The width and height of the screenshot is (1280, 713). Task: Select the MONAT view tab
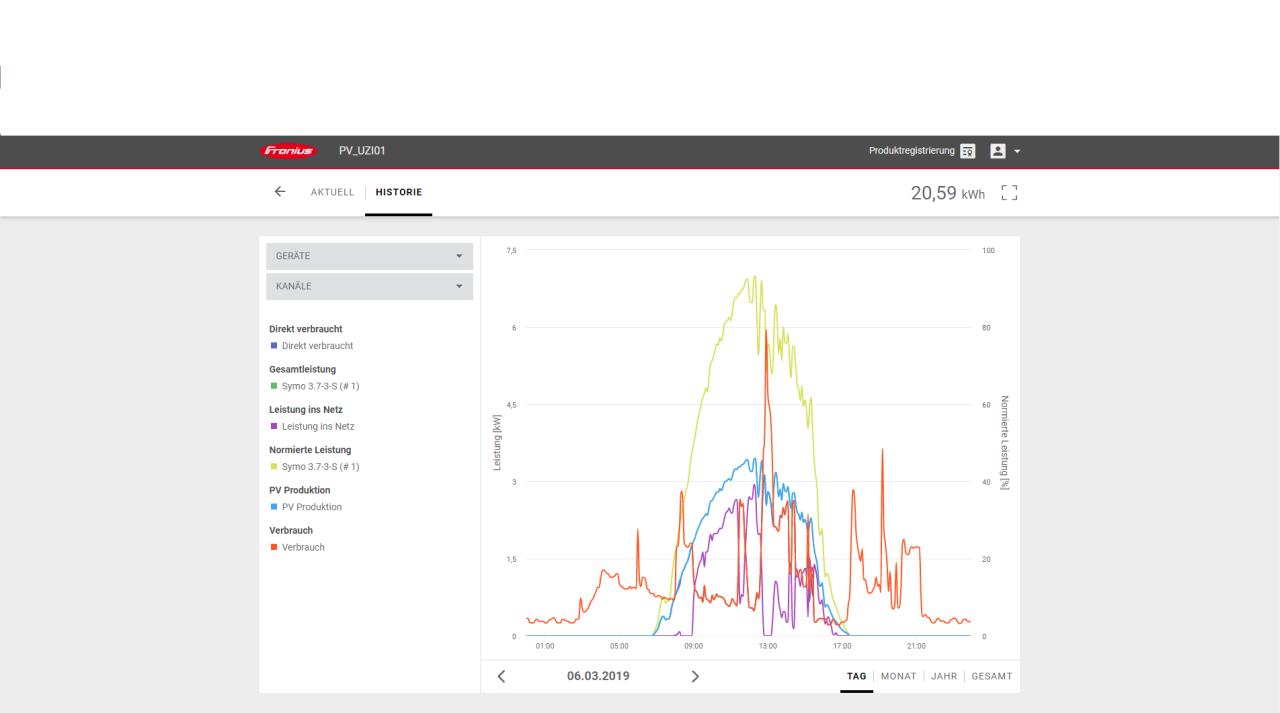(x=898, y=677)
